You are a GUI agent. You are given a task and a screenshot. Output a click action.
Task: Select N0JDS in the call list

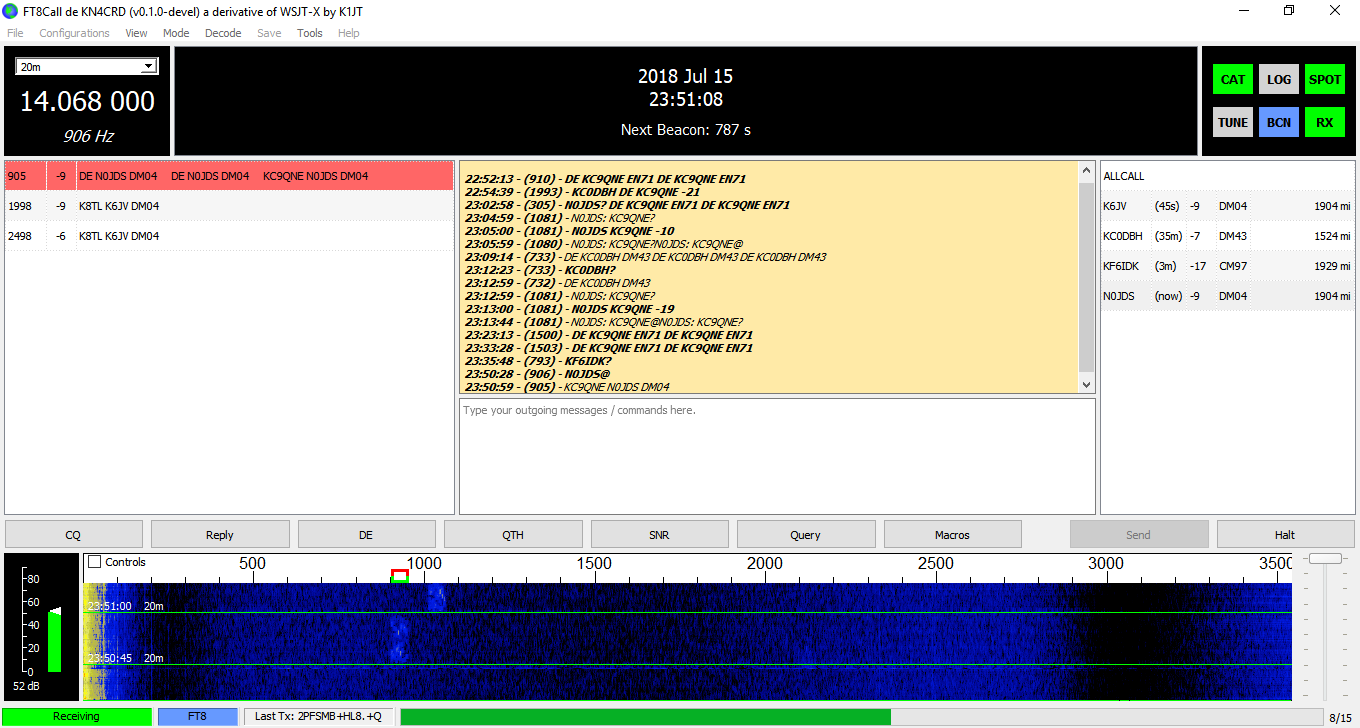pos(1227,296)
